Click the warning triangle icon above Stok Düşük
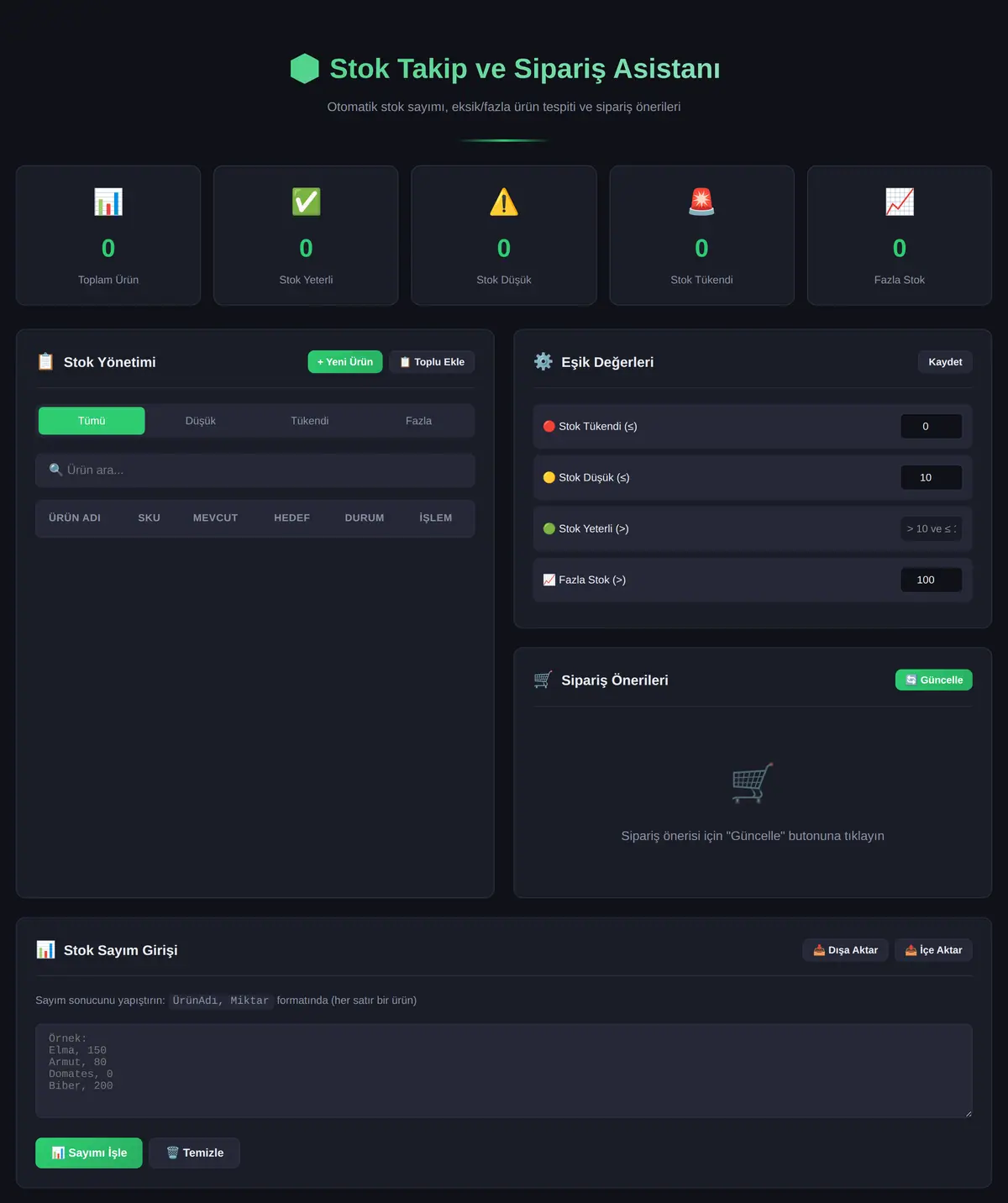Viewport: 1008px width, 1203px height. pyautogui.click(x=504, y=202)
